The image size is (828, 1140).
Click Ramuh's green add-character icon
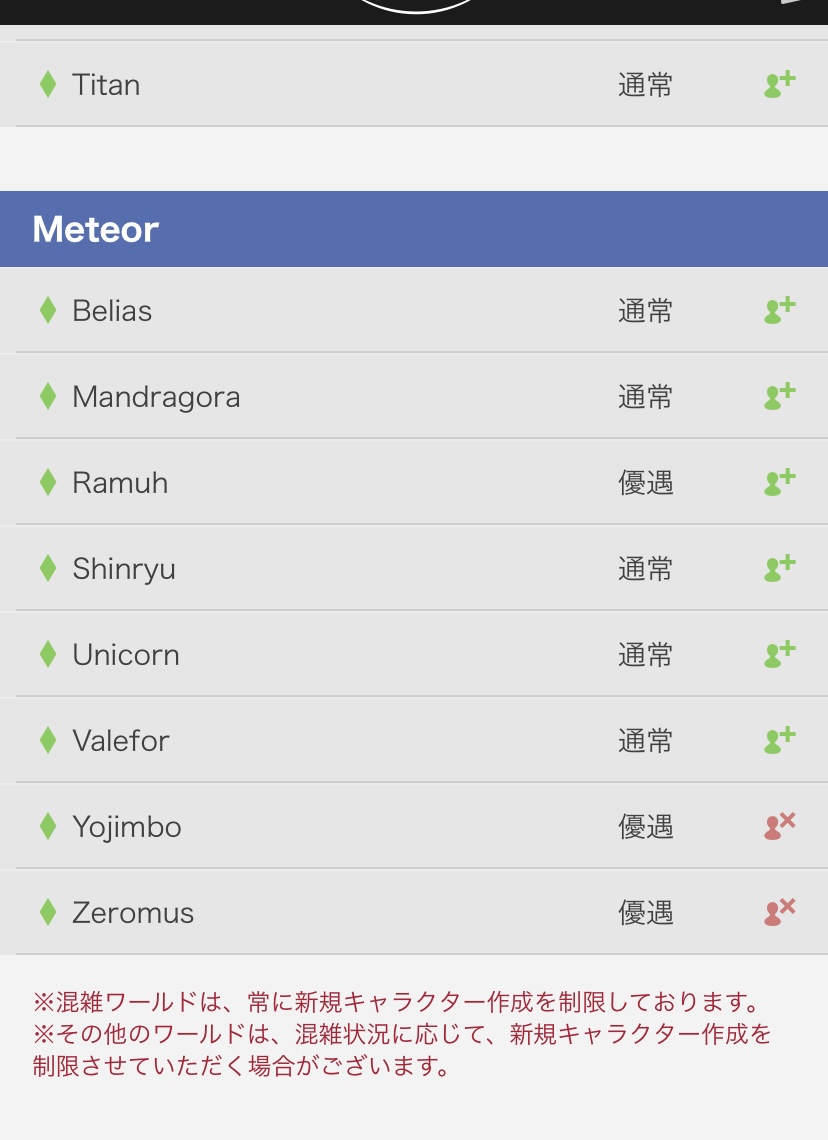click(x=779, y=482)
